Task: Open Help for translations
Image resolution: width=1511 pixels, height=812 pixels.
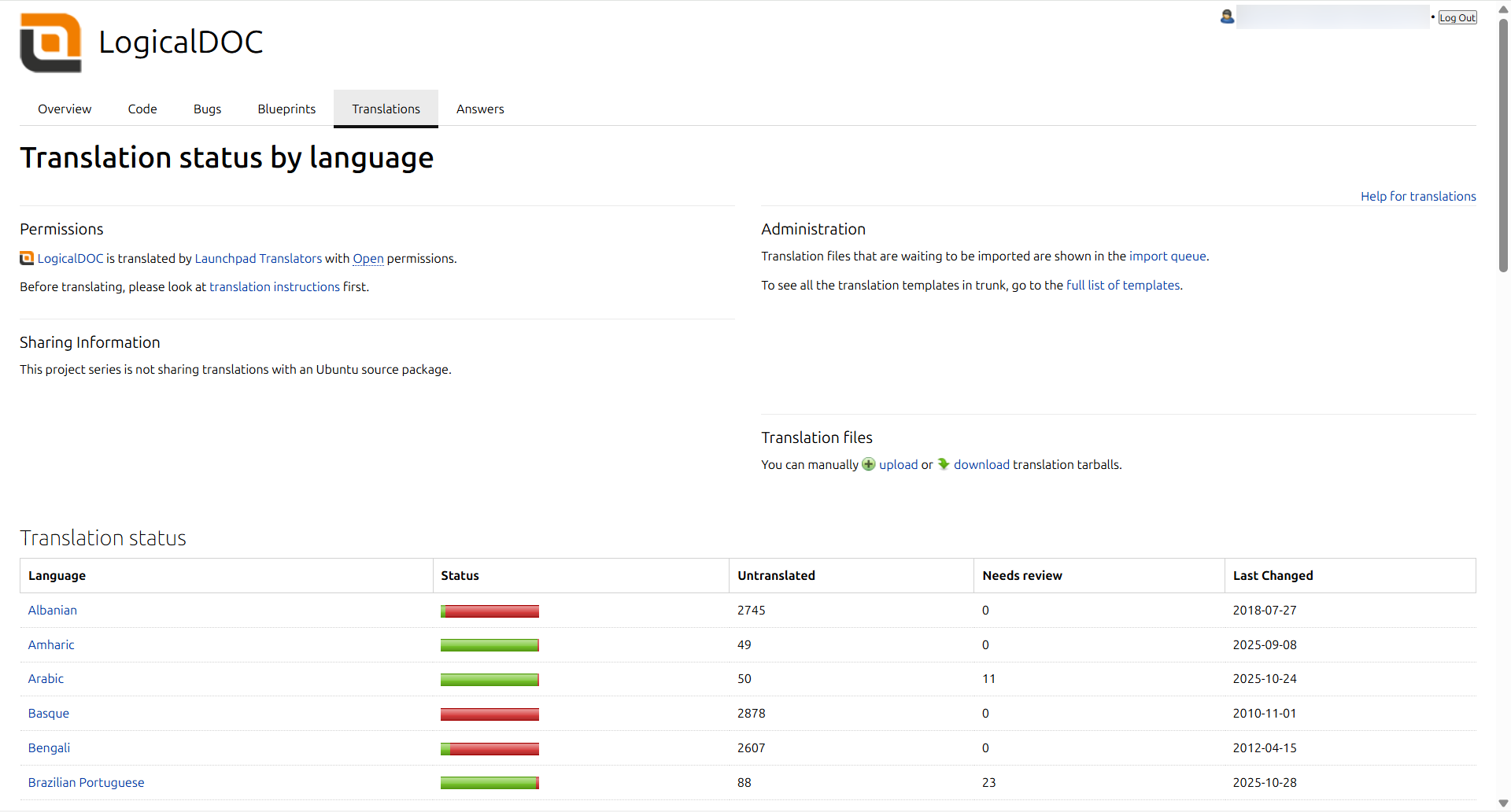Action: pyautogui.click(x=1418, y=196)
